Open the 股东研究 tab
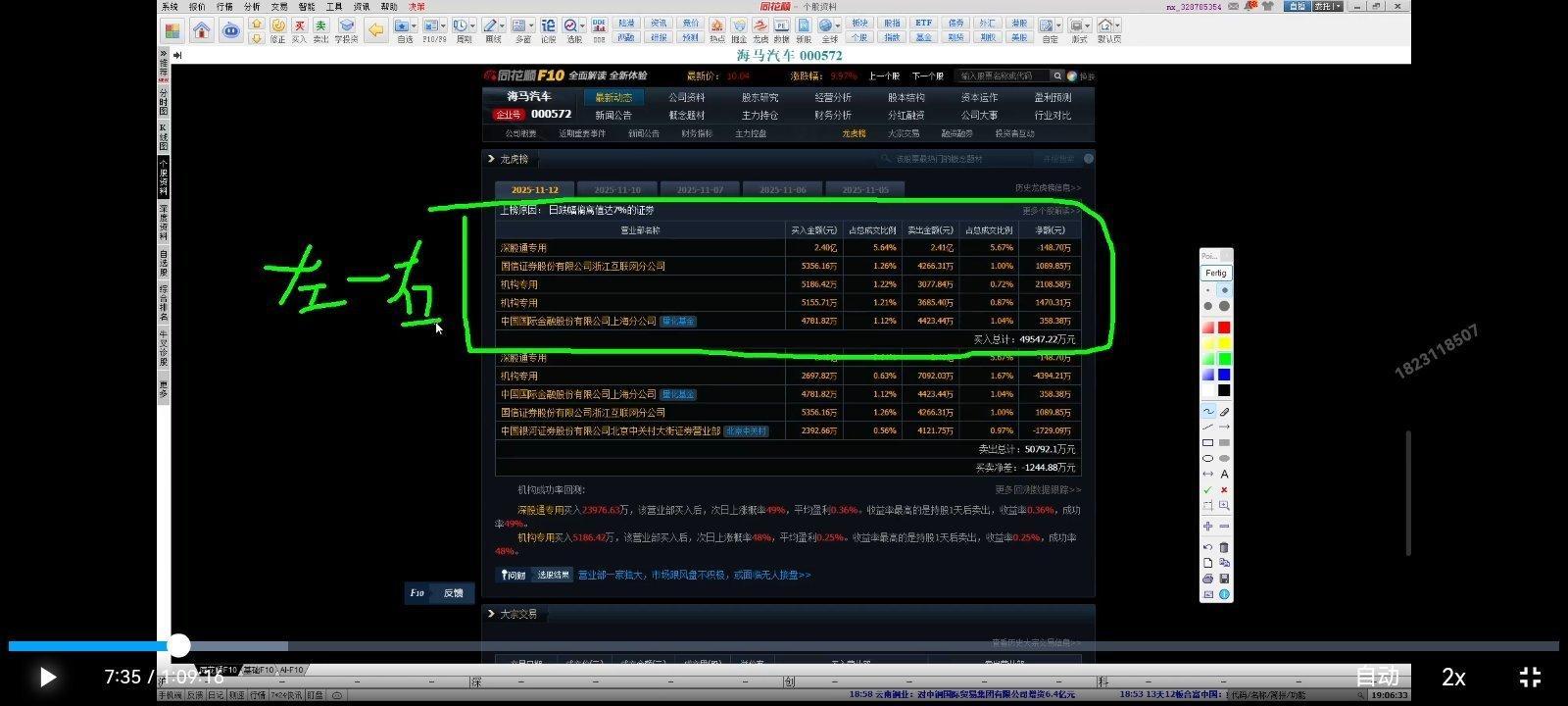 (759, 97)
